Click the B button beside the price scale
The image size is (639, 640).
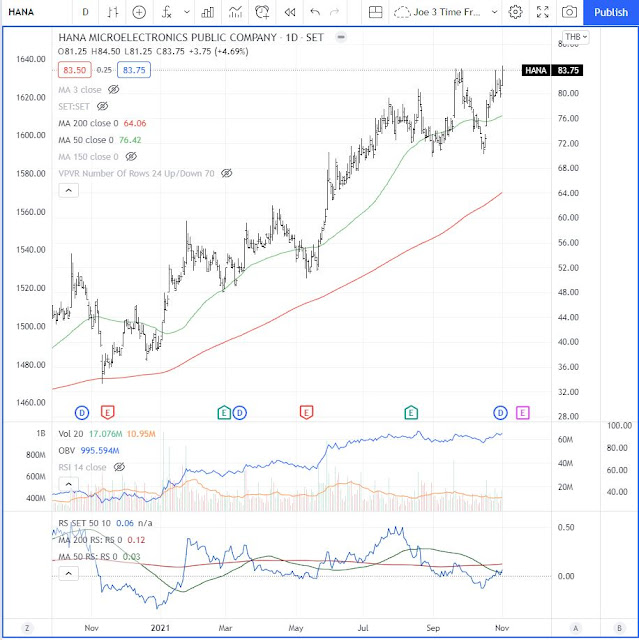pos(619,628)
